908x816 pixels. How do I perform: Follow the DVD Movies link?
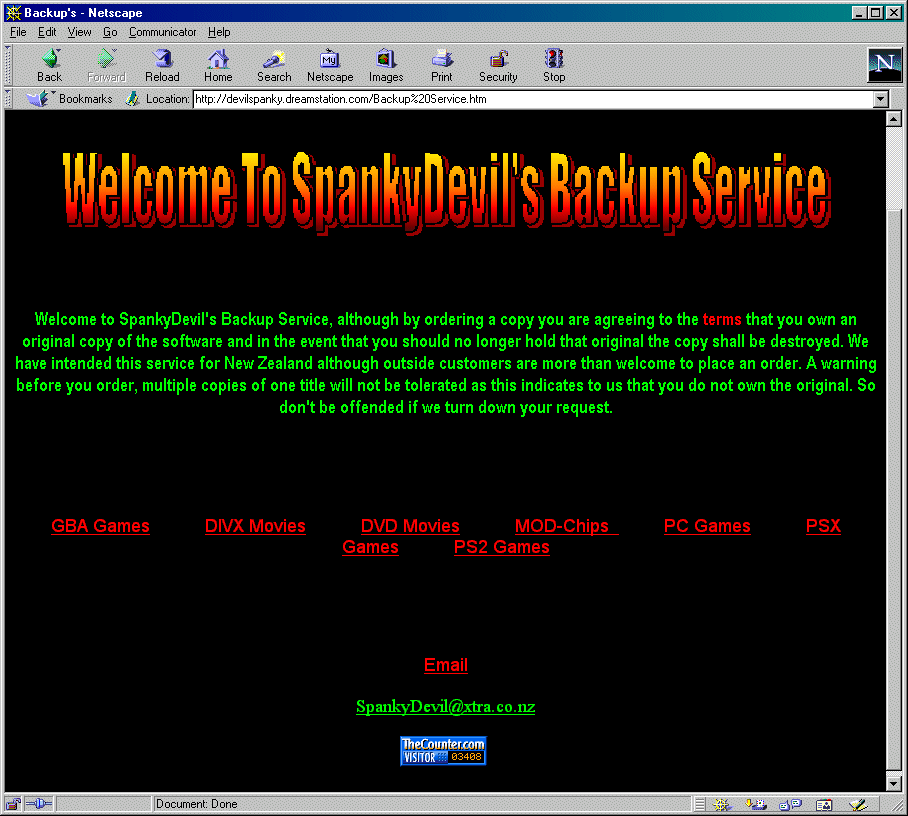click(x=410, y=526)
